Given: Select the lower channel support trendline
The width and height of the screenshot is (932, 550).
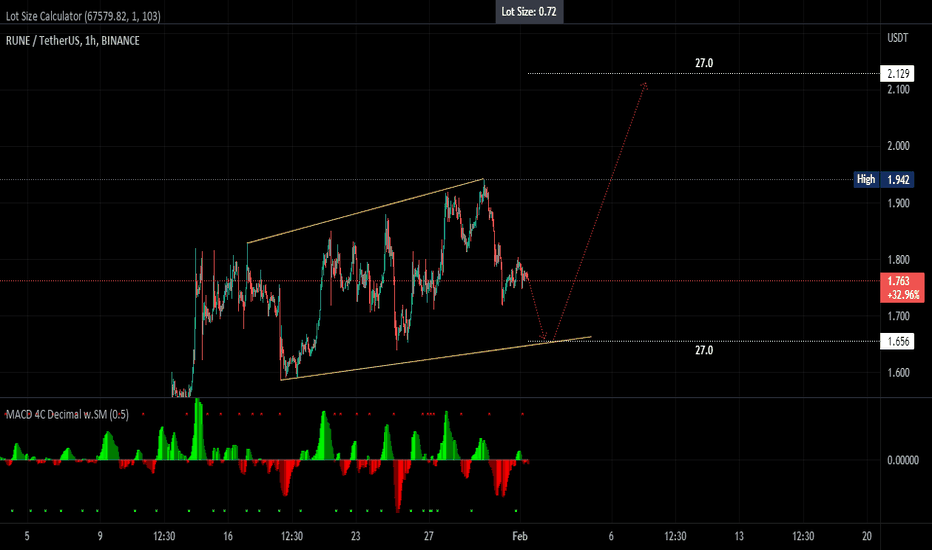Looking at the screenshot, I should tap(436, 359).
